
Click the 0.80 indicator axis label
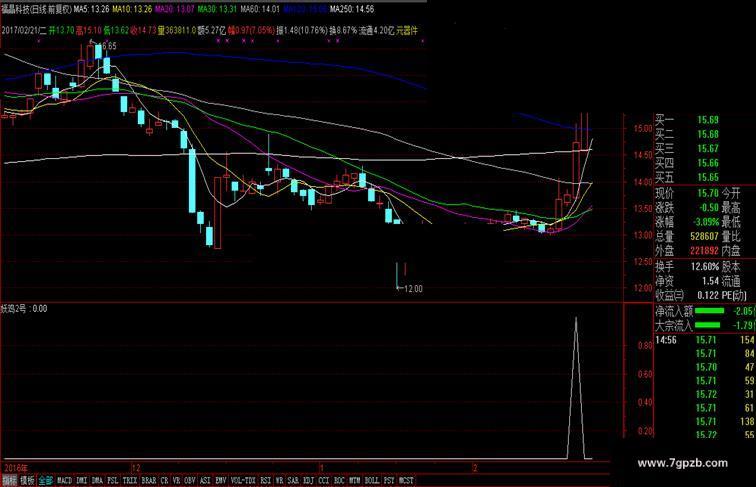(x=646, y=346)
